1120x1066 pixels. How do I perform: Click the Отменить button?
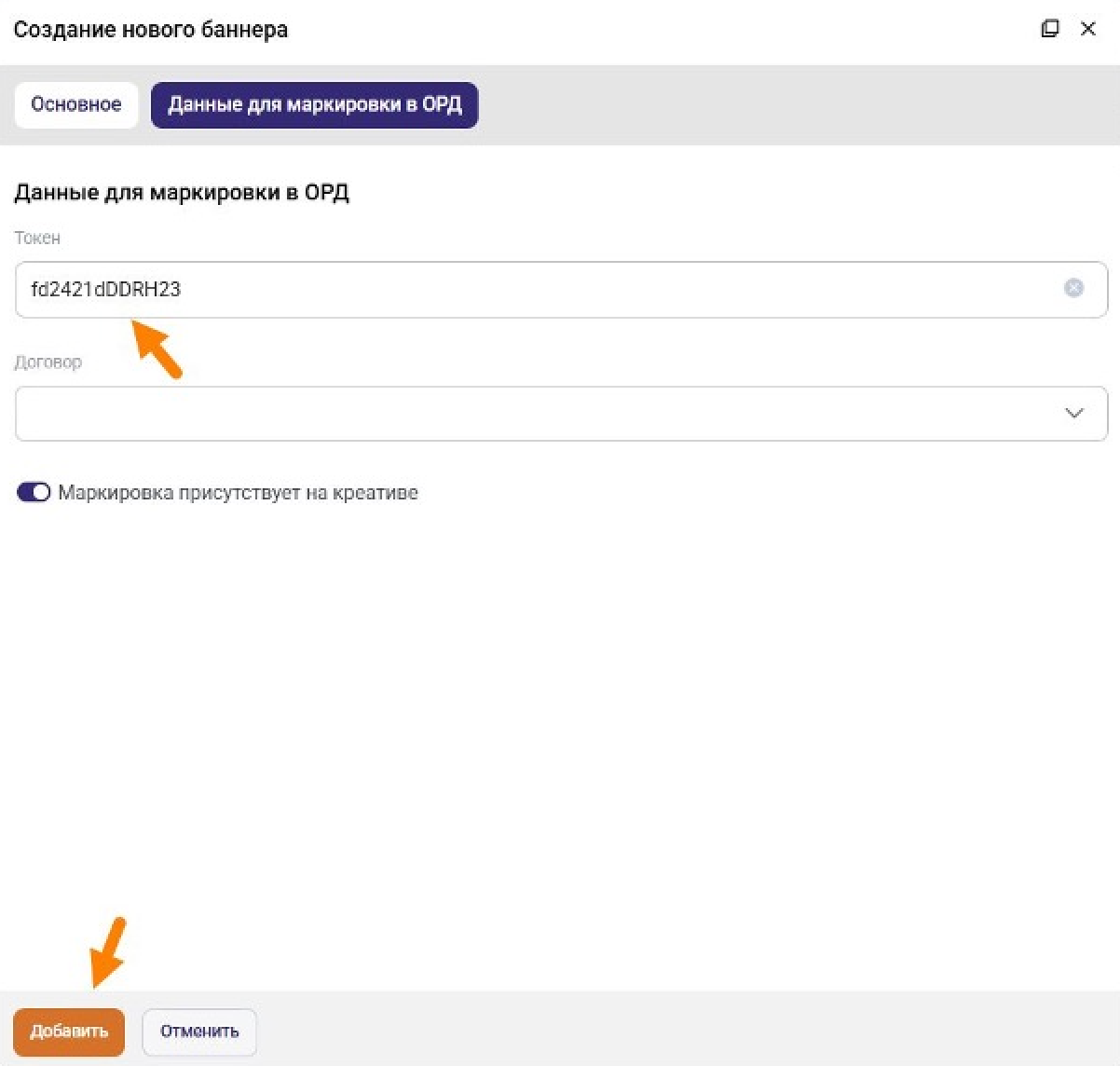[199, 1032]
